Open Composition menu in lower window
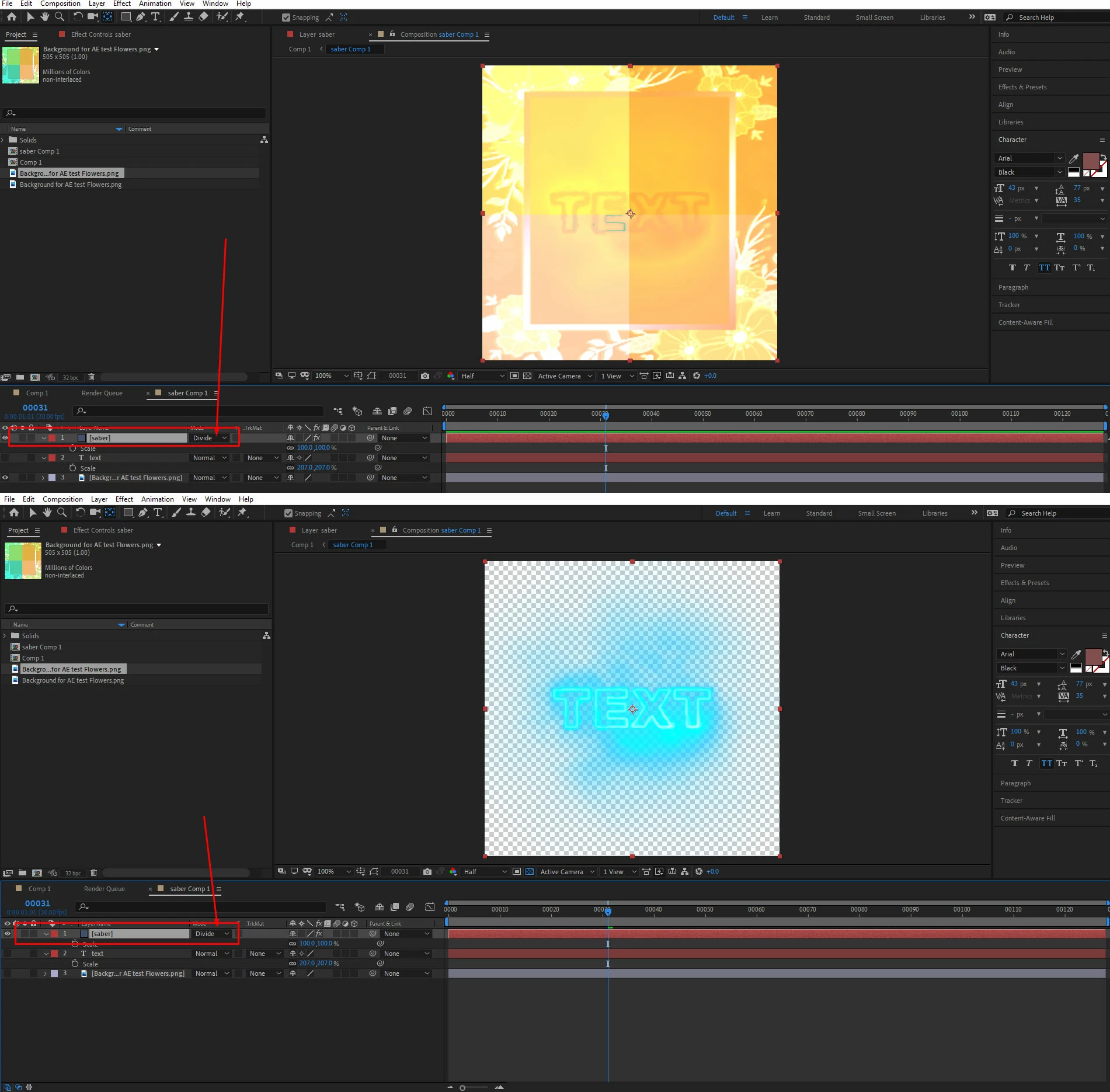 62,499
